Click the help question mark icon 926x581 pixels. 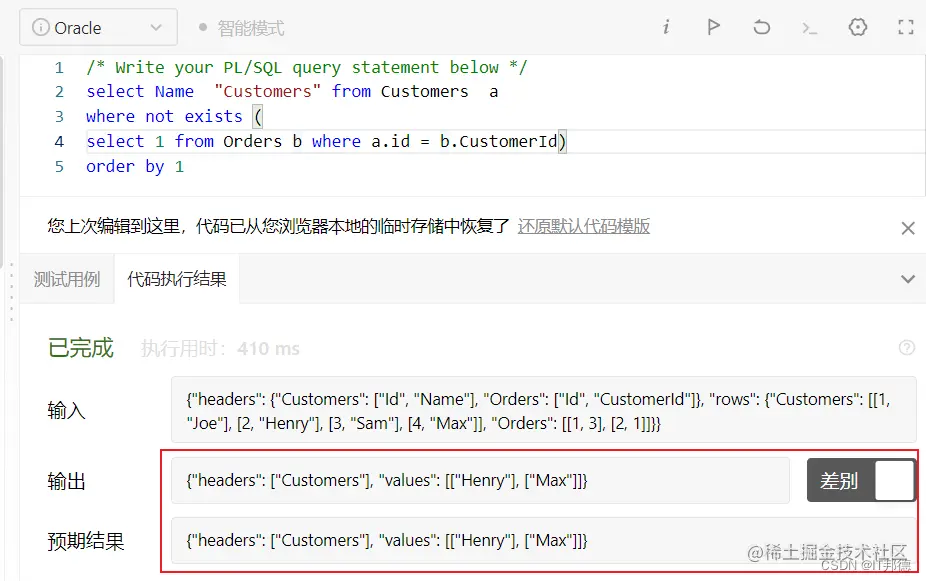point(907,348)
